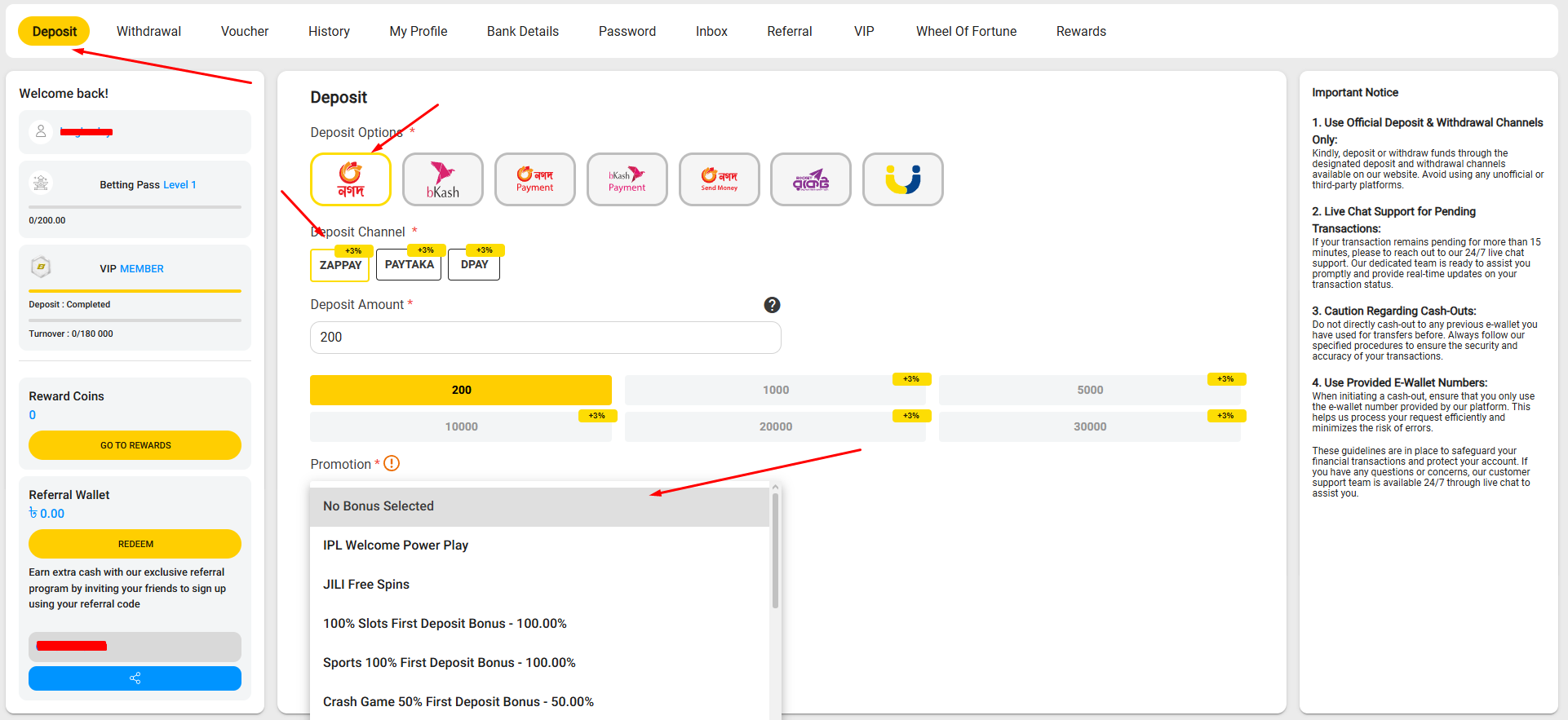Click the Deposit Amount input field
1568x720 pixels.
tap(545, 338)
